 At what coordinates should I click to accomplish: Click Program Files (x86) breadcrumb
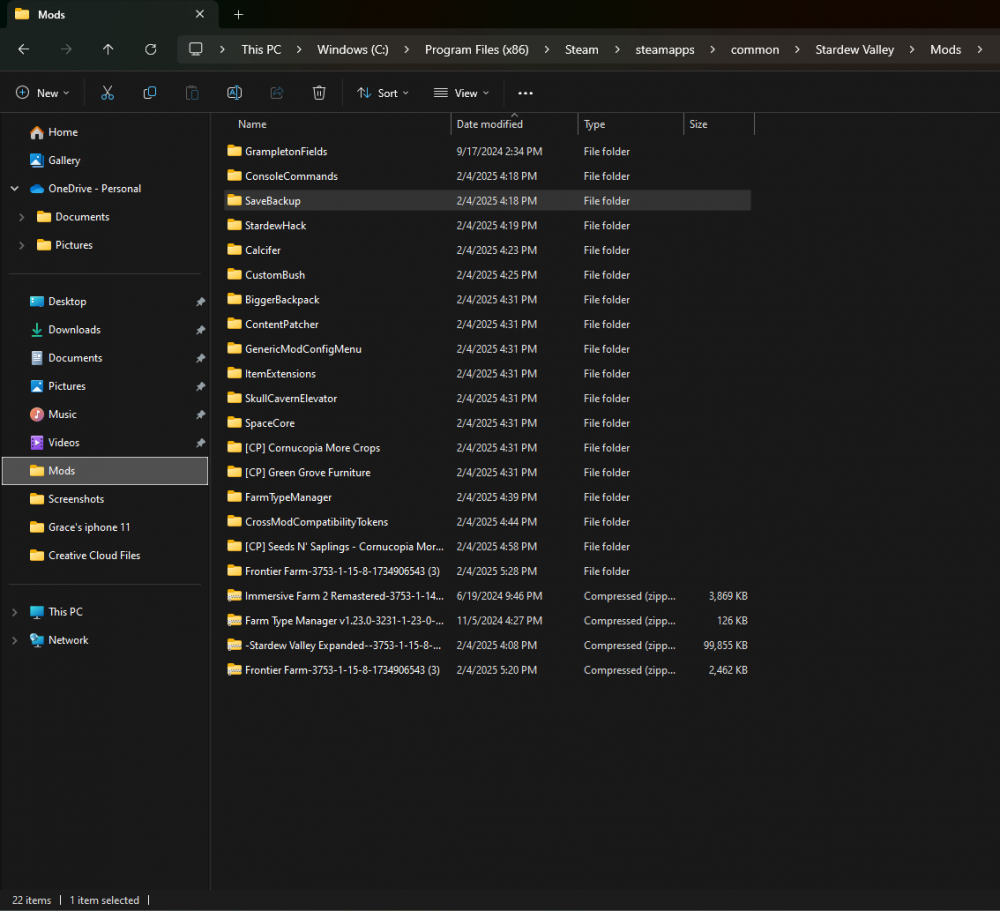coord(476,49)
